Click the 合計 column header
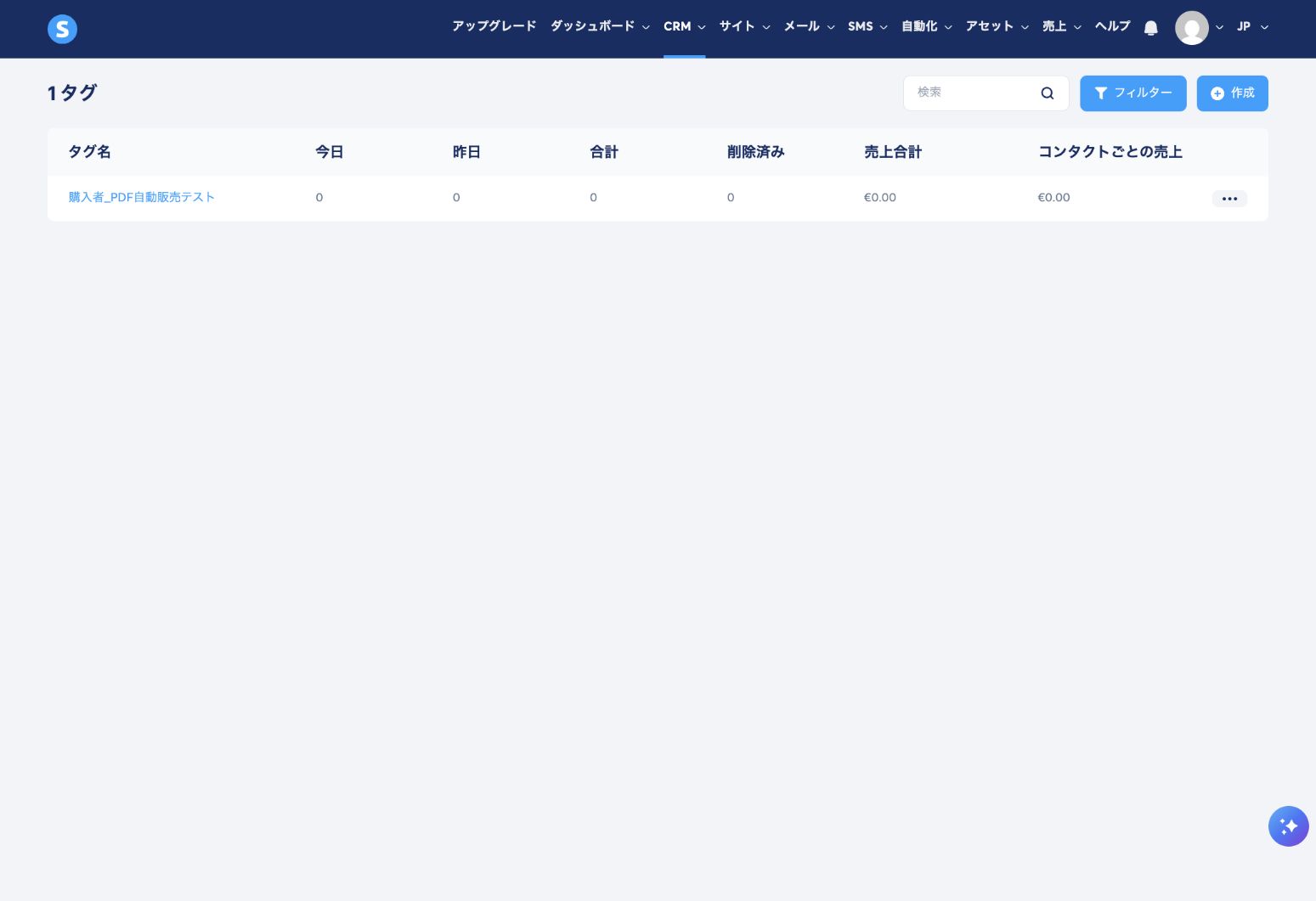This screenshot has width=1316, height=901. tap(603, 152)
